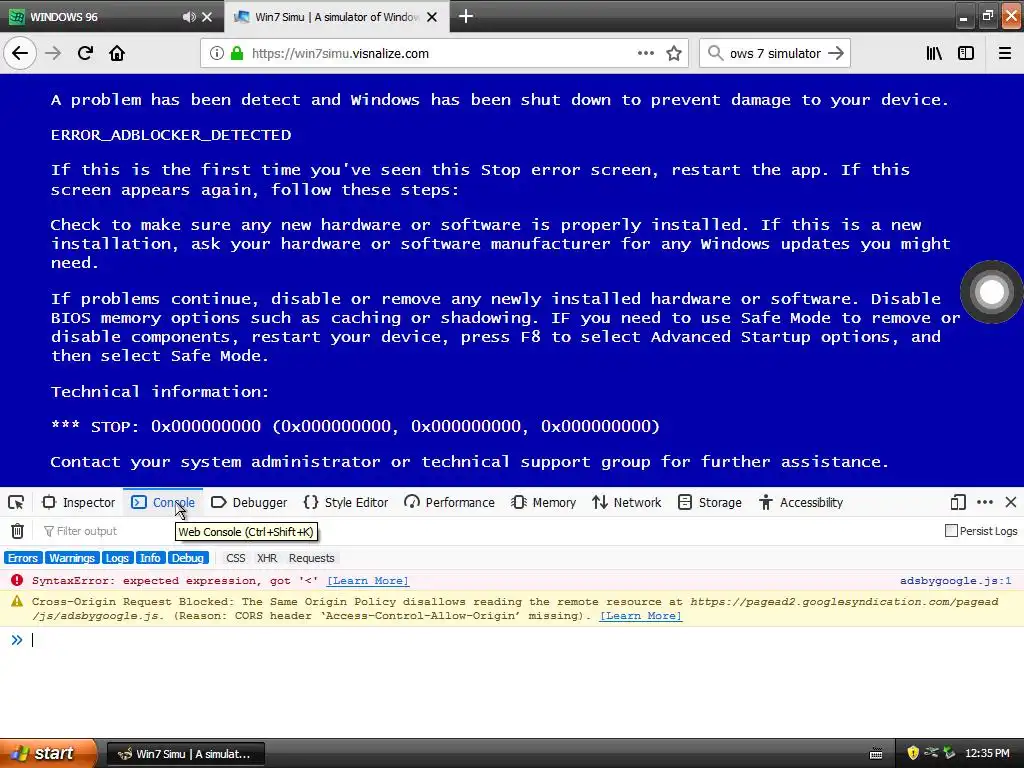
Task: Close the WINDOWS 96 tab
Action: pos(207,17)
